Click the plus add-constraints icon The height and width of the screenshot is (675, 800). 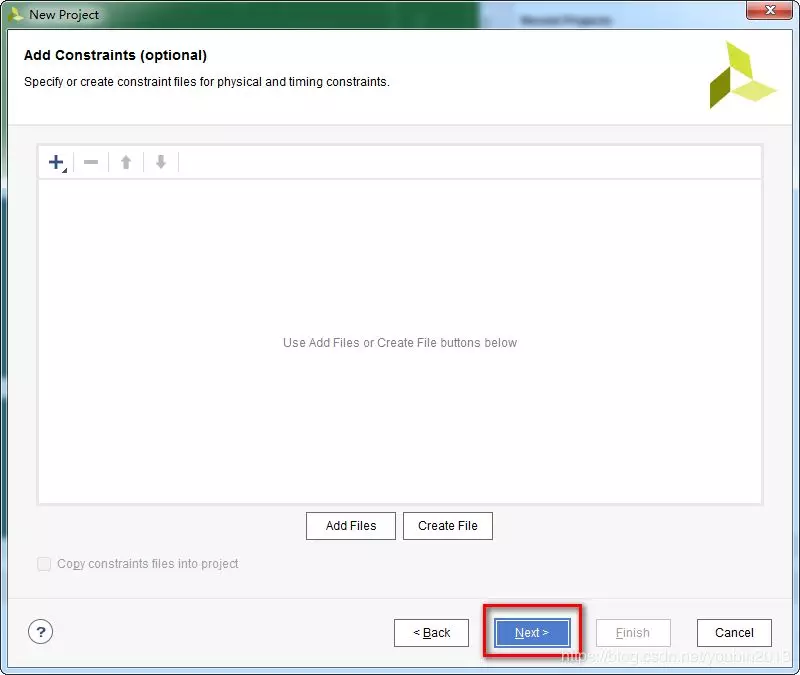tap(57, 163)
